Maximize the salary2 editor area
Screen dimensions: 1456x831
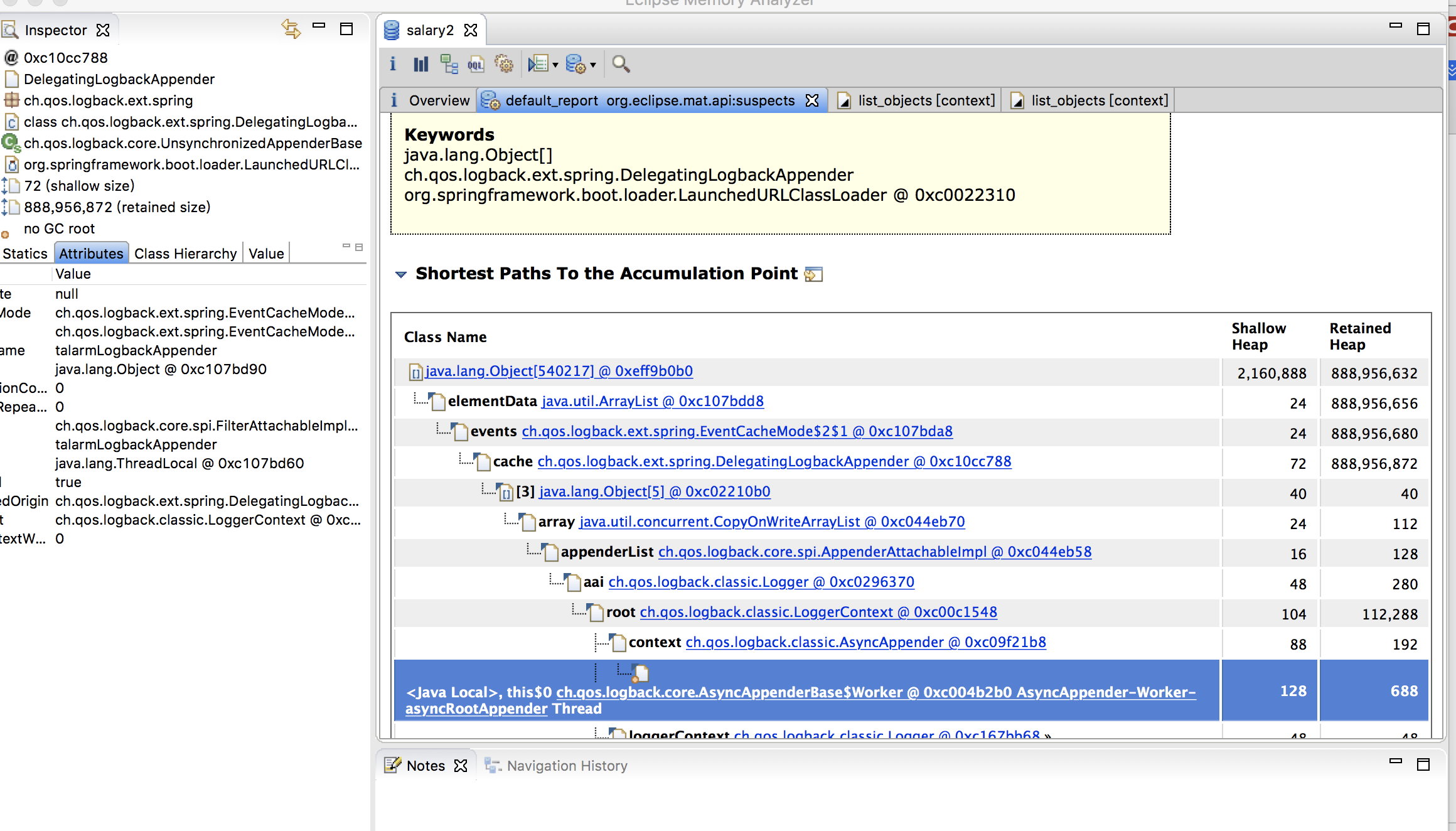(x=1423, y=29)
